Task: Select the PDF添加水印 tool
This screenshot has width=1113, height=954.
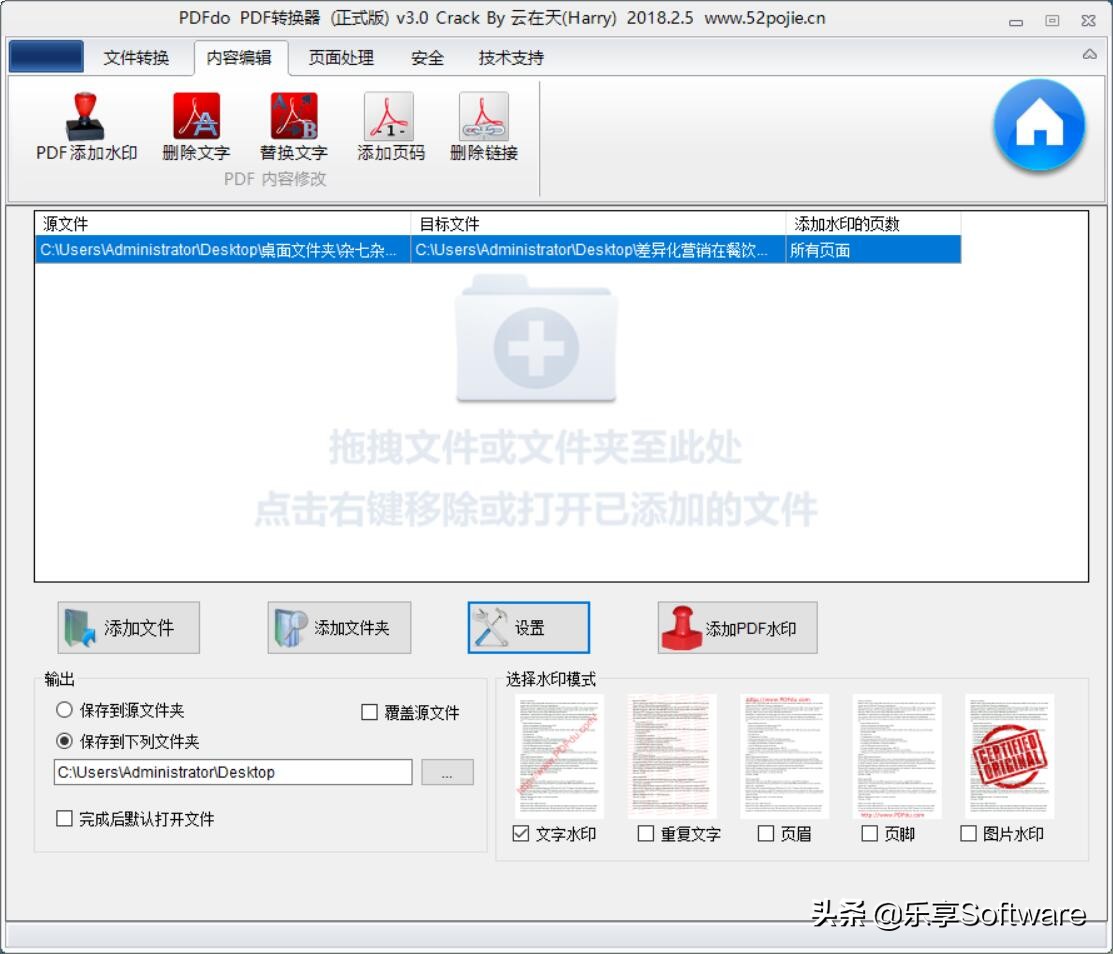Action: click(85, 125)
